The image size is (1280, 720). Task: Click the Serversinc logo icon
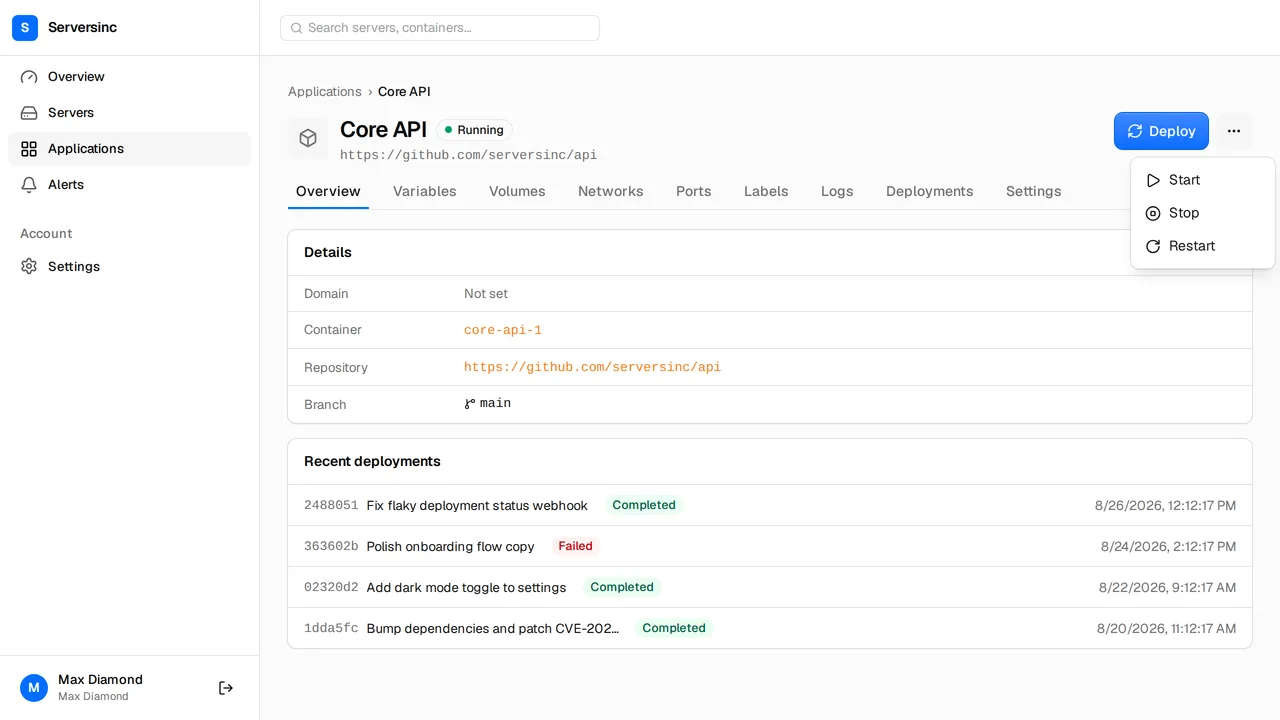pos(25,28)
